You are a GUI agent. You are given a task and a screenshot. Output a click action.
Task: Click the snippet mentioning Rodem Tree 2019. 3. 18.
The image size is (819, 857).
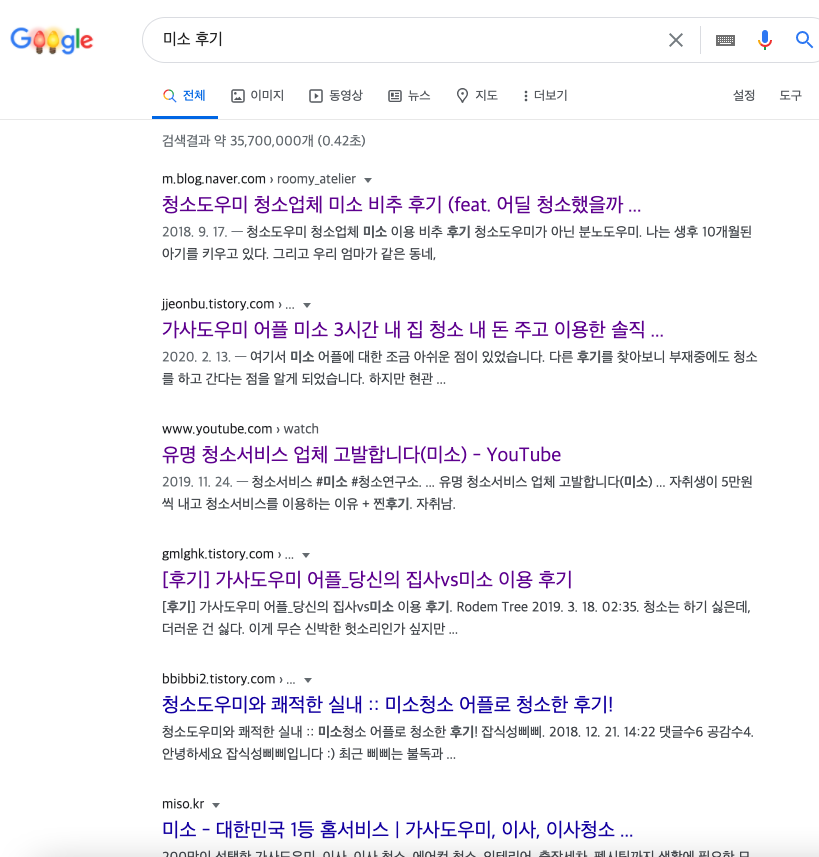(456, 618)
